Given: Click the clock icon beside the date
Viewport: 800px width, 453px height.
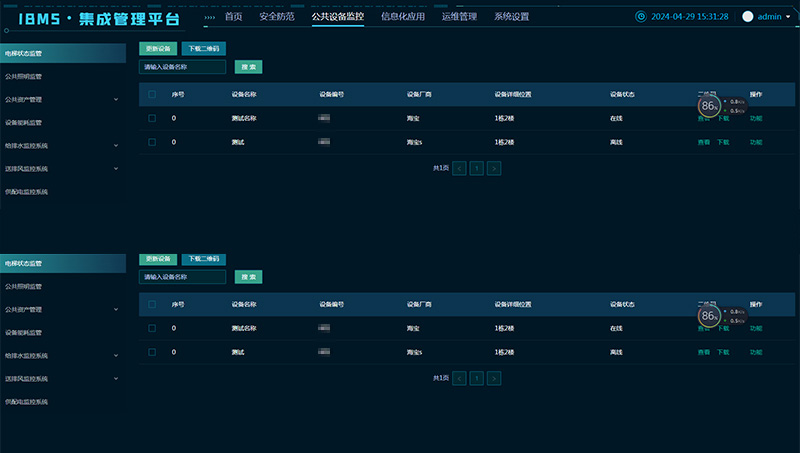Looking at the screenshot, I should click(x=641, y=17).
